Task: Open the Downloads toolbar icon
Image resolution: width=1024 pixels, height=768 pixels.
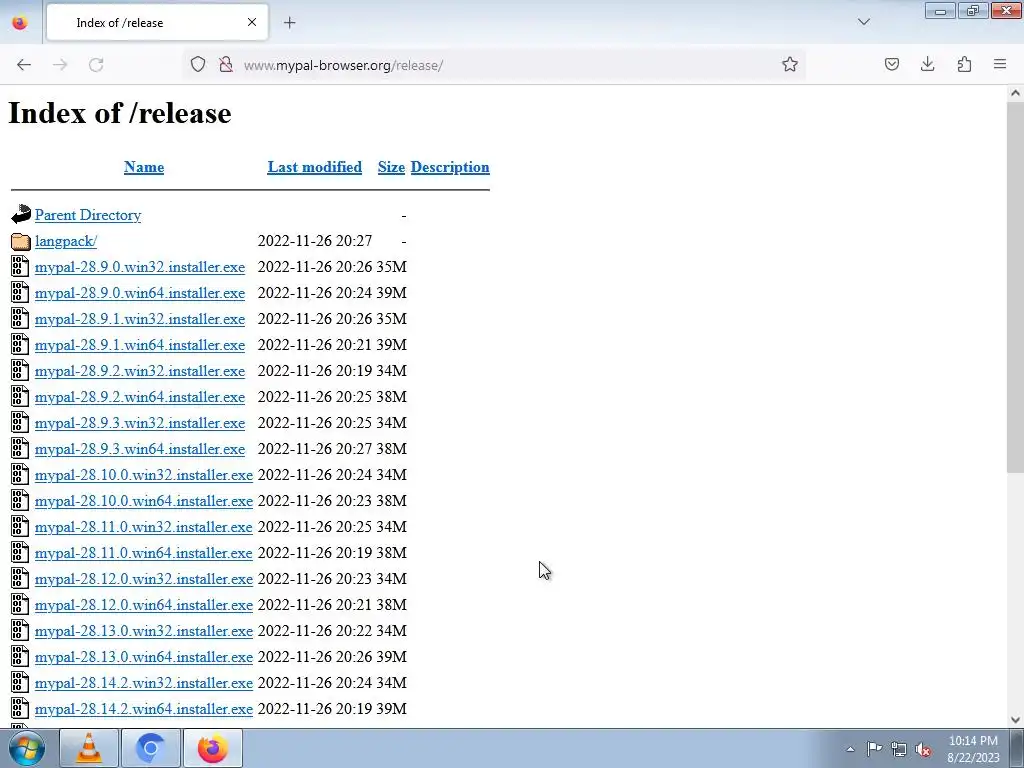Action: pyautogui.click(x=927, y=65)
